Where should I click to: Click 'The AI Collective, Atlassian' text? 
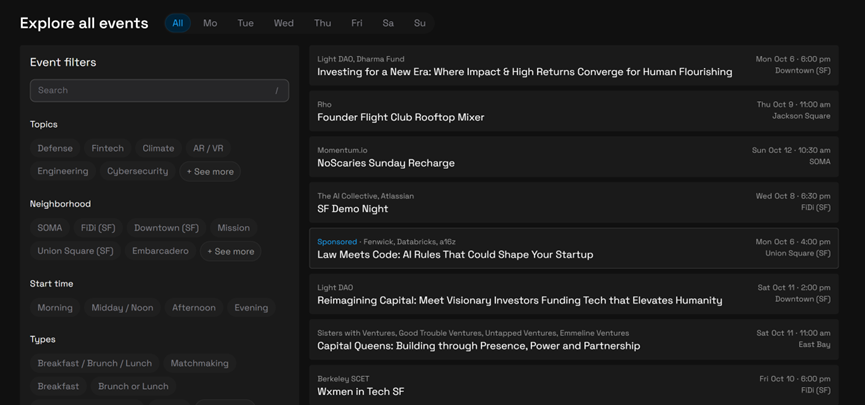[x=365, y=196]
